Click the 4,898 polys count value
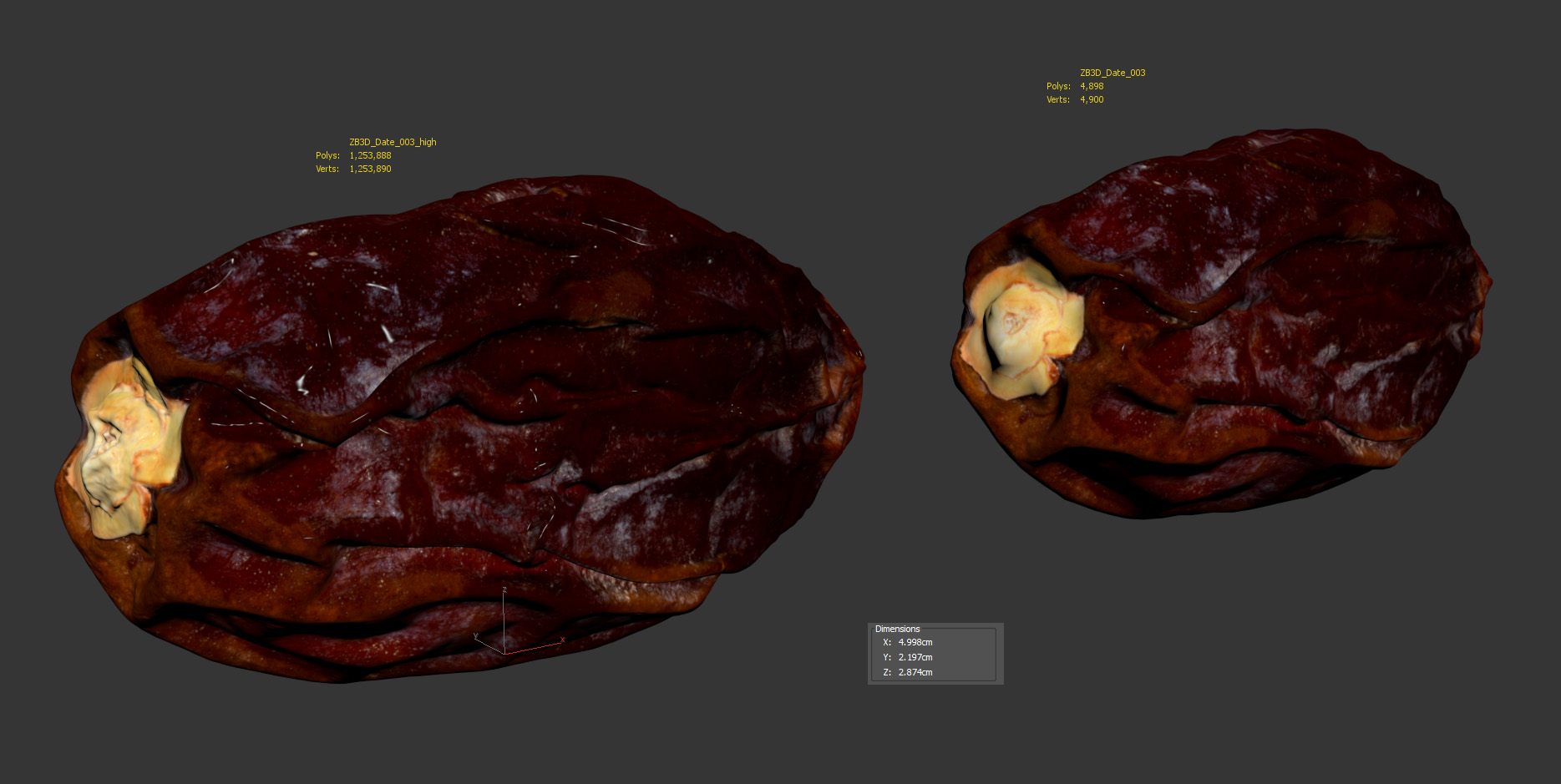The height and width of the screenshot is (784, 1561). [1092, 86]
